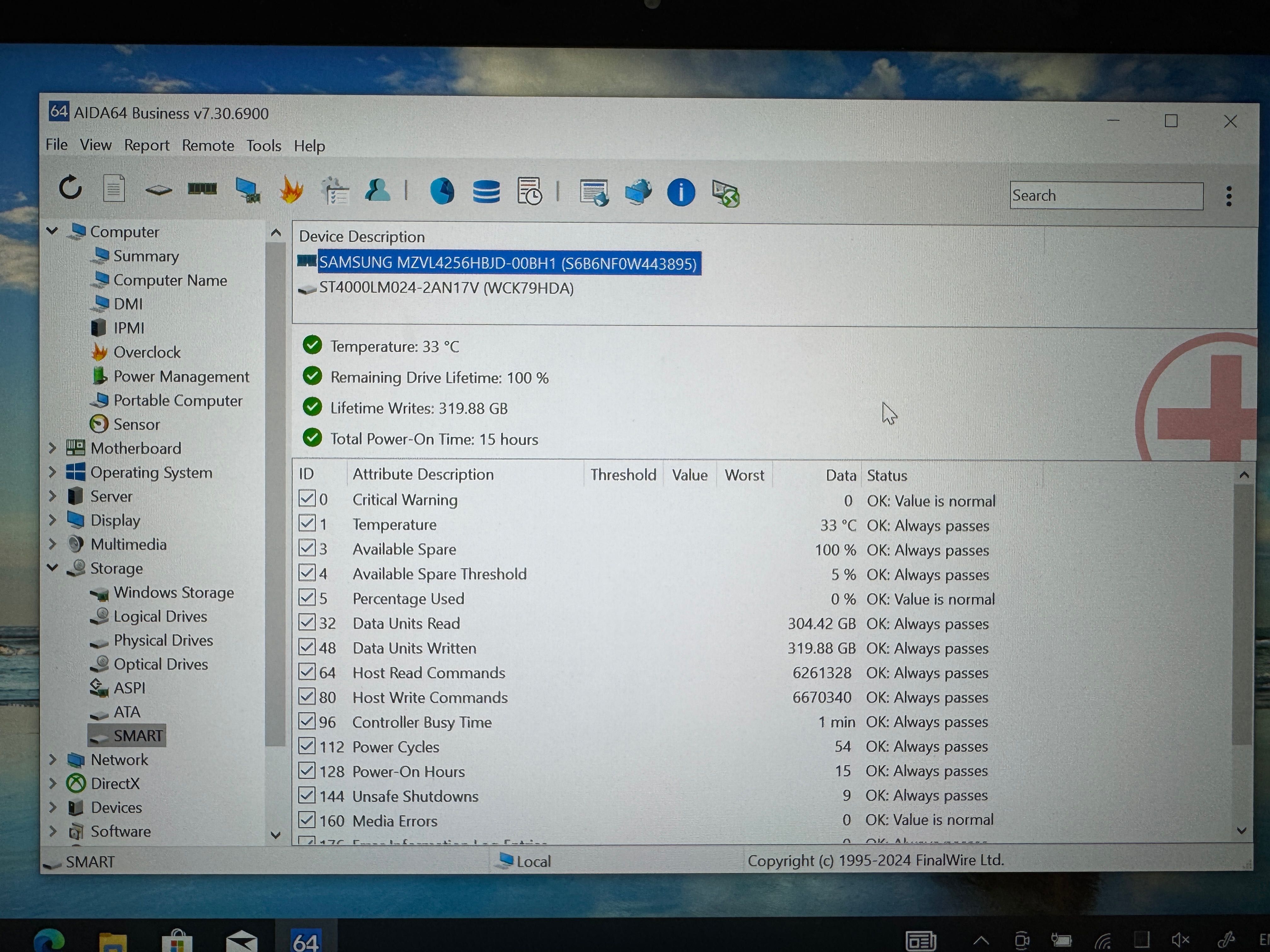The image size is (1270, 952).
Task: Open the IPMI tree item
Action: point(118,328)
